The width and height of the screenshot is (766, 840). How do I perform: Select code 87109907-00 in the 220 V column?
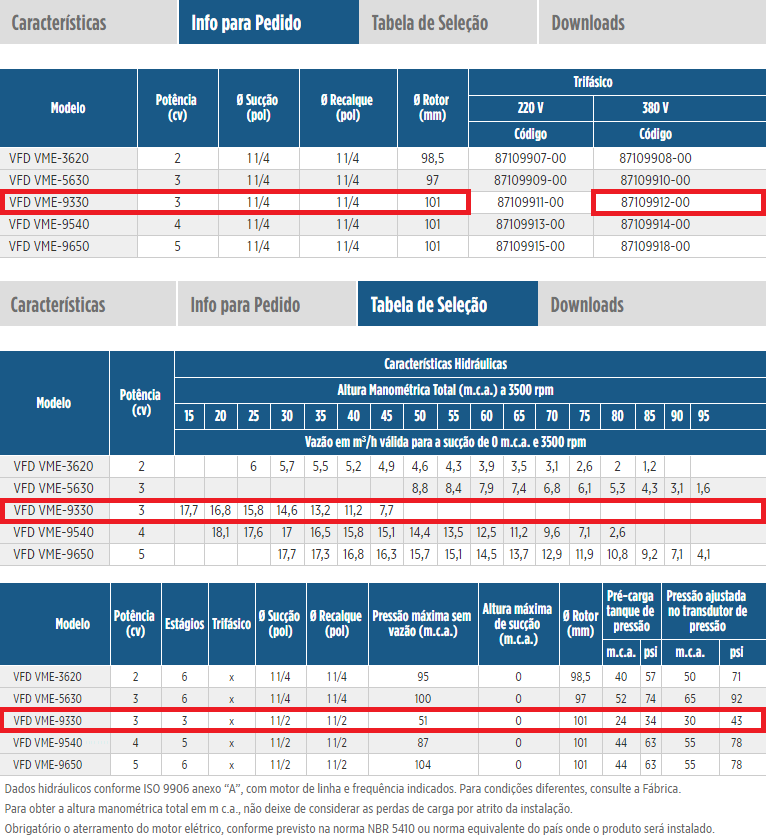(x=530, y=158)
